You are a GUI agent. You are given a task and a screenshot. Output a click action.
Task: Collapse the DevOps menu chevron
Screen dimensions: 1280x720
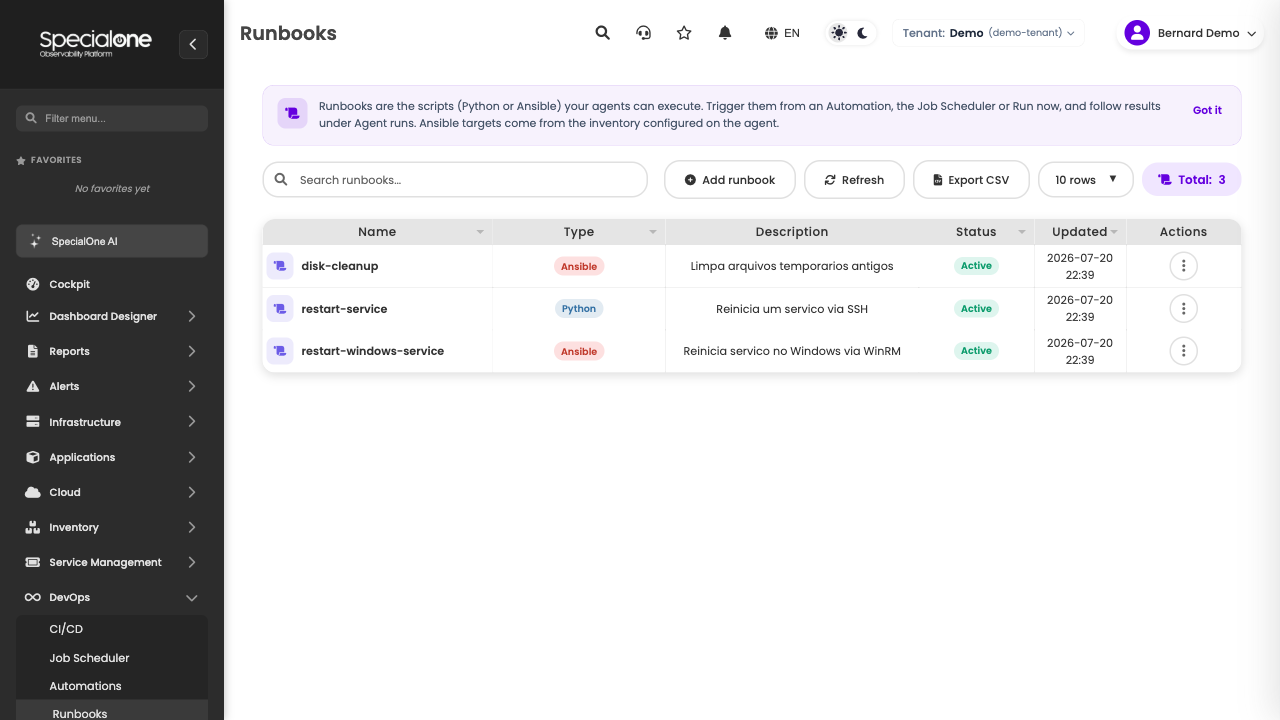[x=191, y=597]
